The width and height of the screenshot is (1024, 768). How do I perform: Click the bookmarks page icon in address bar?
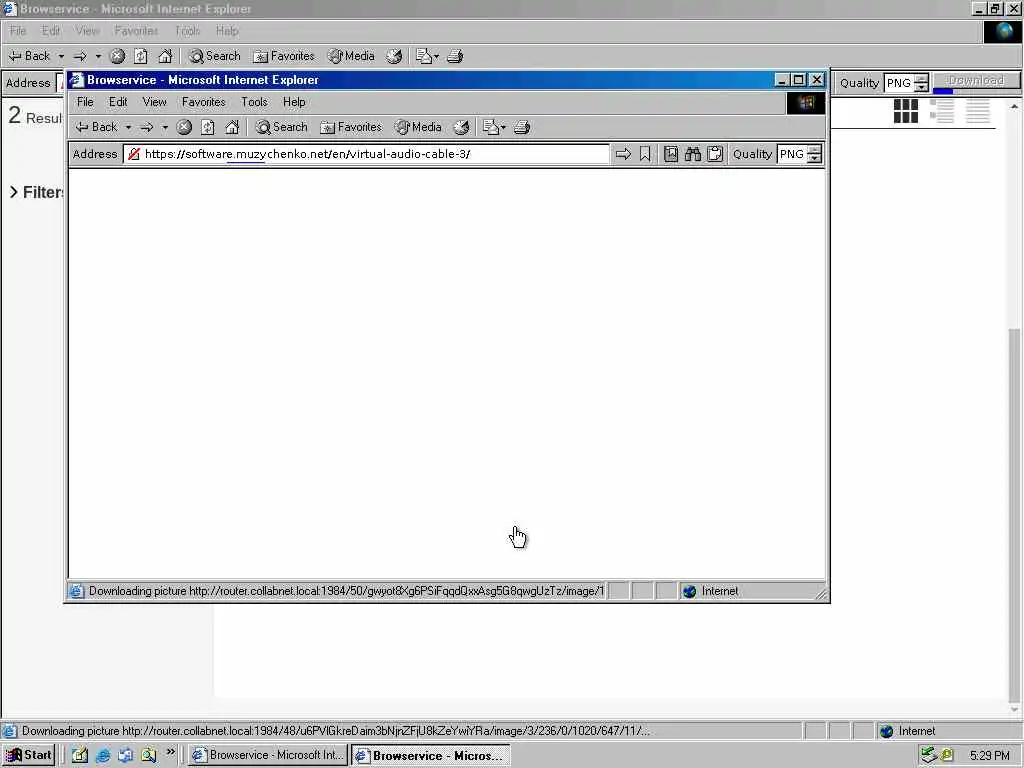point(671,154)
